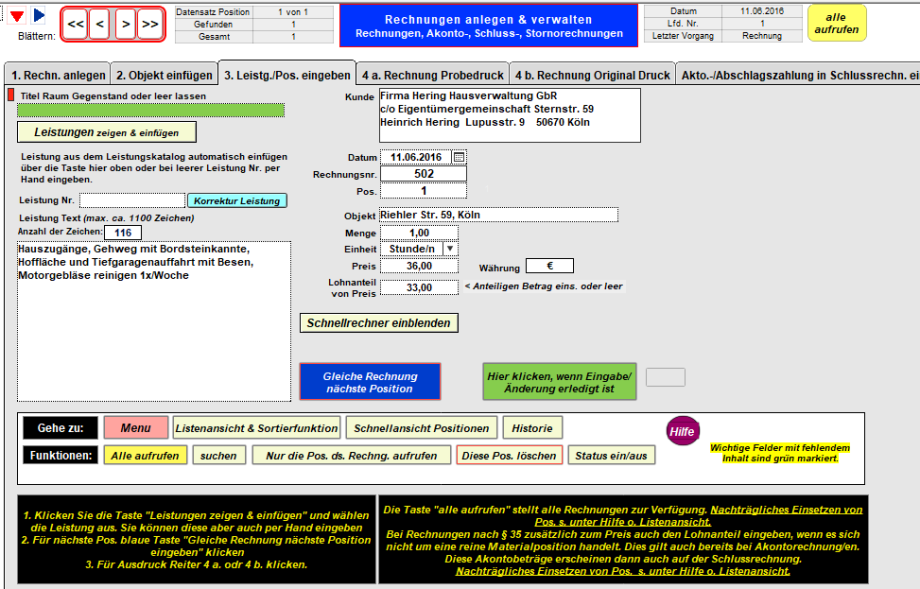Image resolution: width=920 pixels, height=589 pixels.
Task: Expand the Einheit dropdown arrow
Action: tap(449, 248)
